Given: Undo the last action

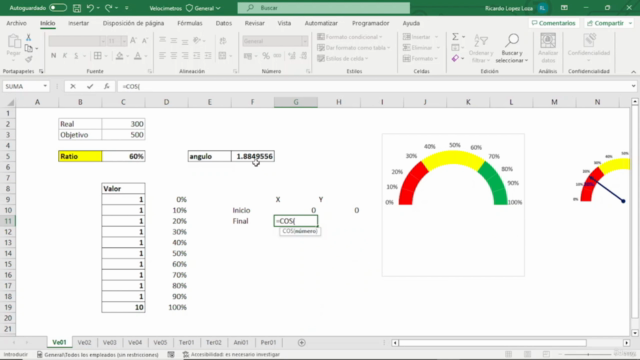Looking at the screenshot, I should coord(90,8).
